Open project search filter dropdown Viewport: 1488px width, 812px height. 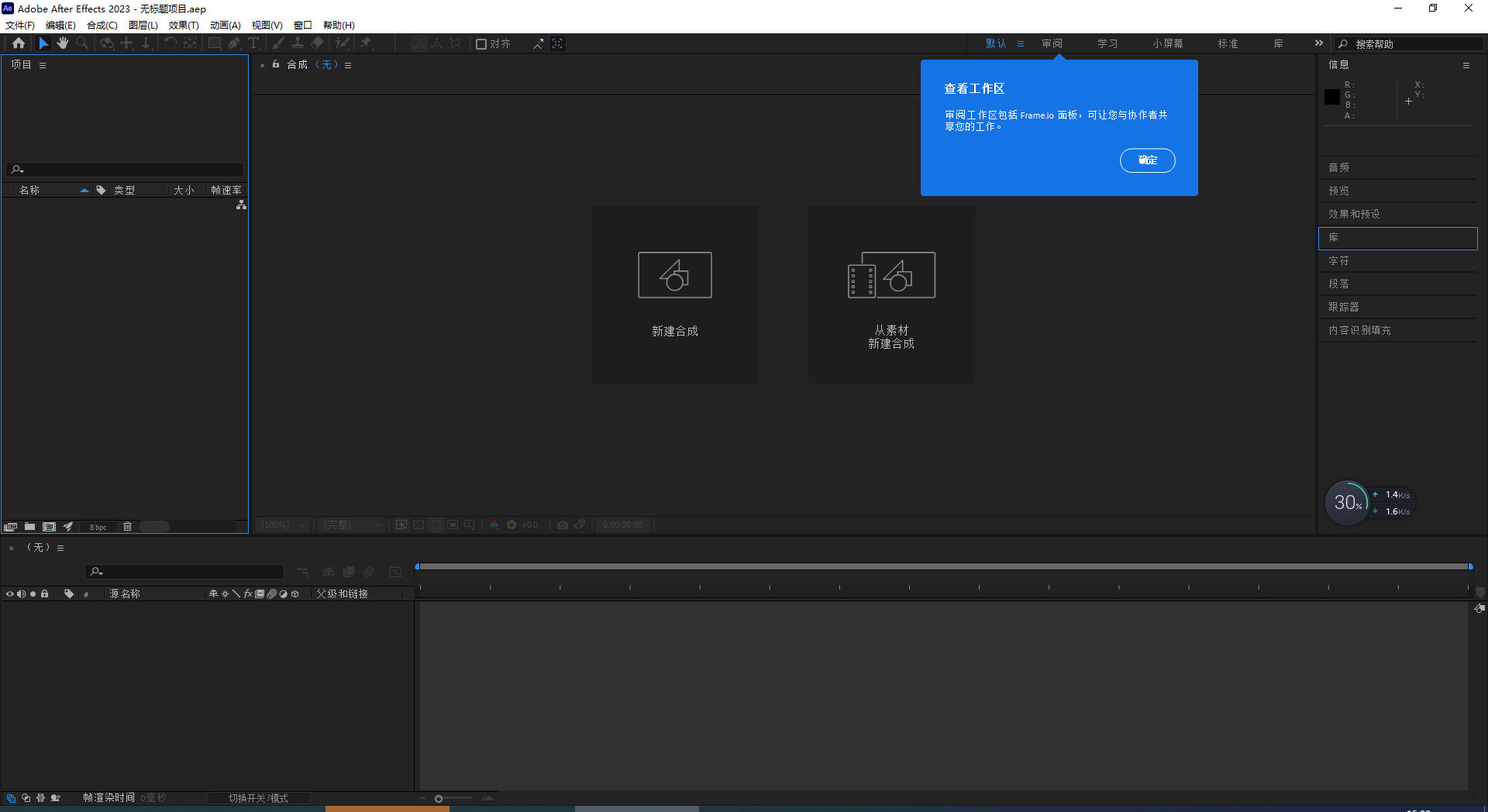18,170
